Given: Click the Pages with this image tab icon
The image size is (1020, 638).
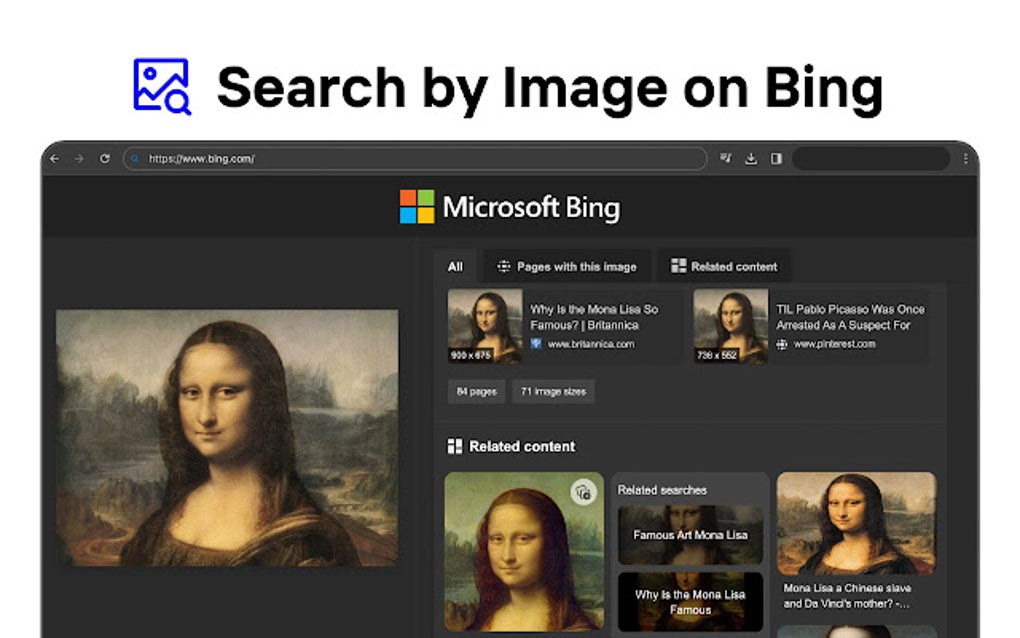Looking at the screenshot, I should (503, 267).
